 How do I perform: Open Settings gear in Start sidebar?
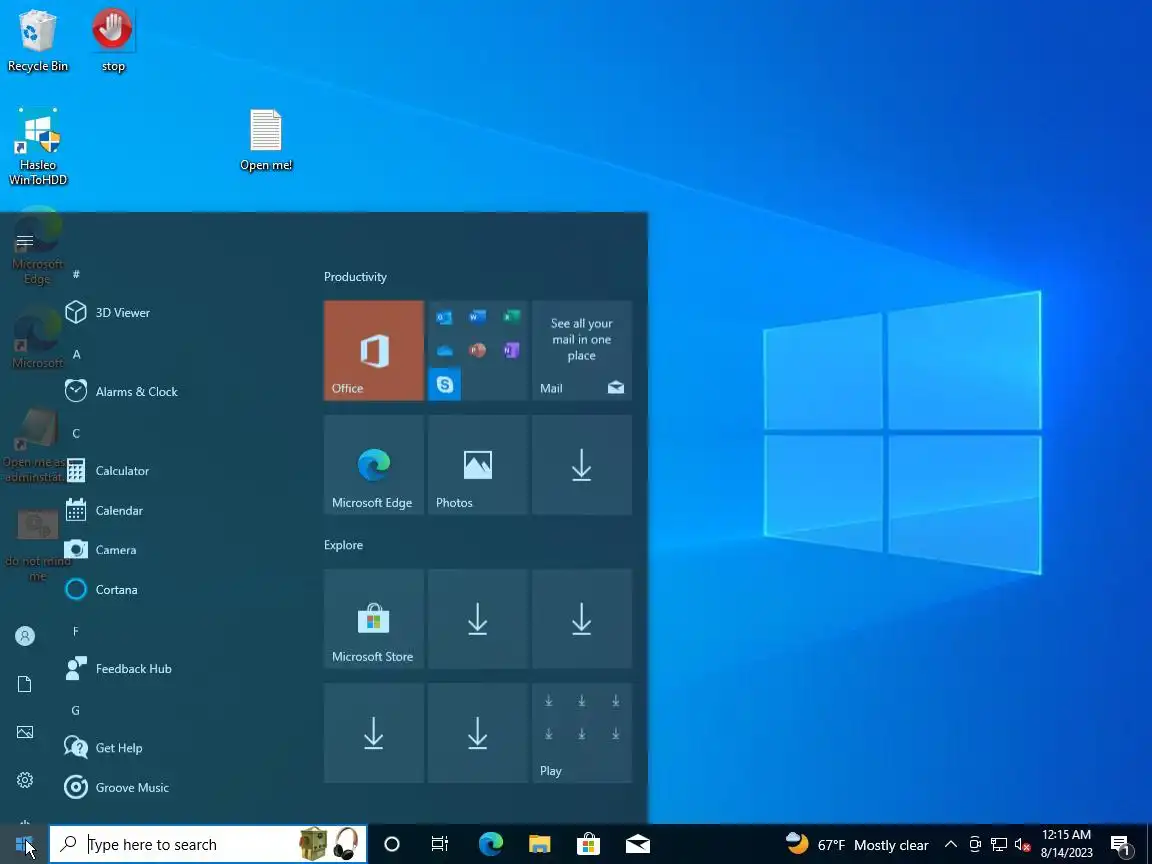click(x=25, y=780)
